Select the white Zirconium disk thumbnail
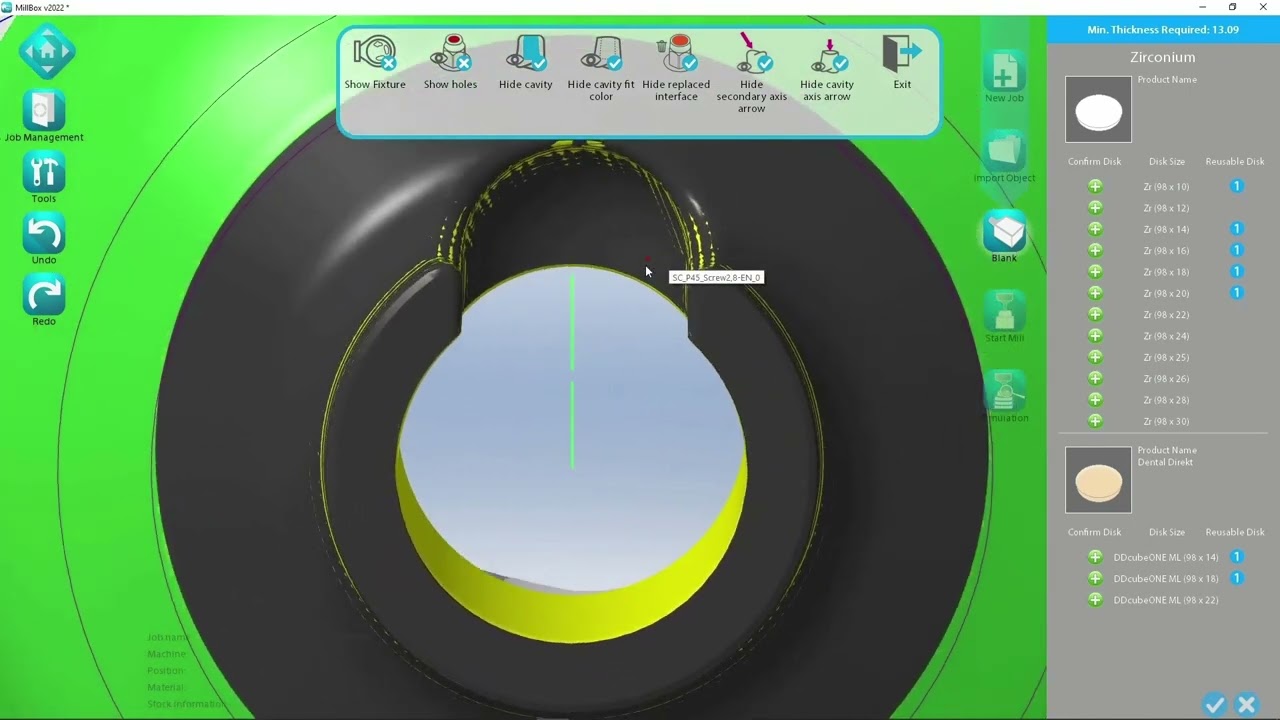This screenshot has height=720, width=1280. coord(1098,110)
